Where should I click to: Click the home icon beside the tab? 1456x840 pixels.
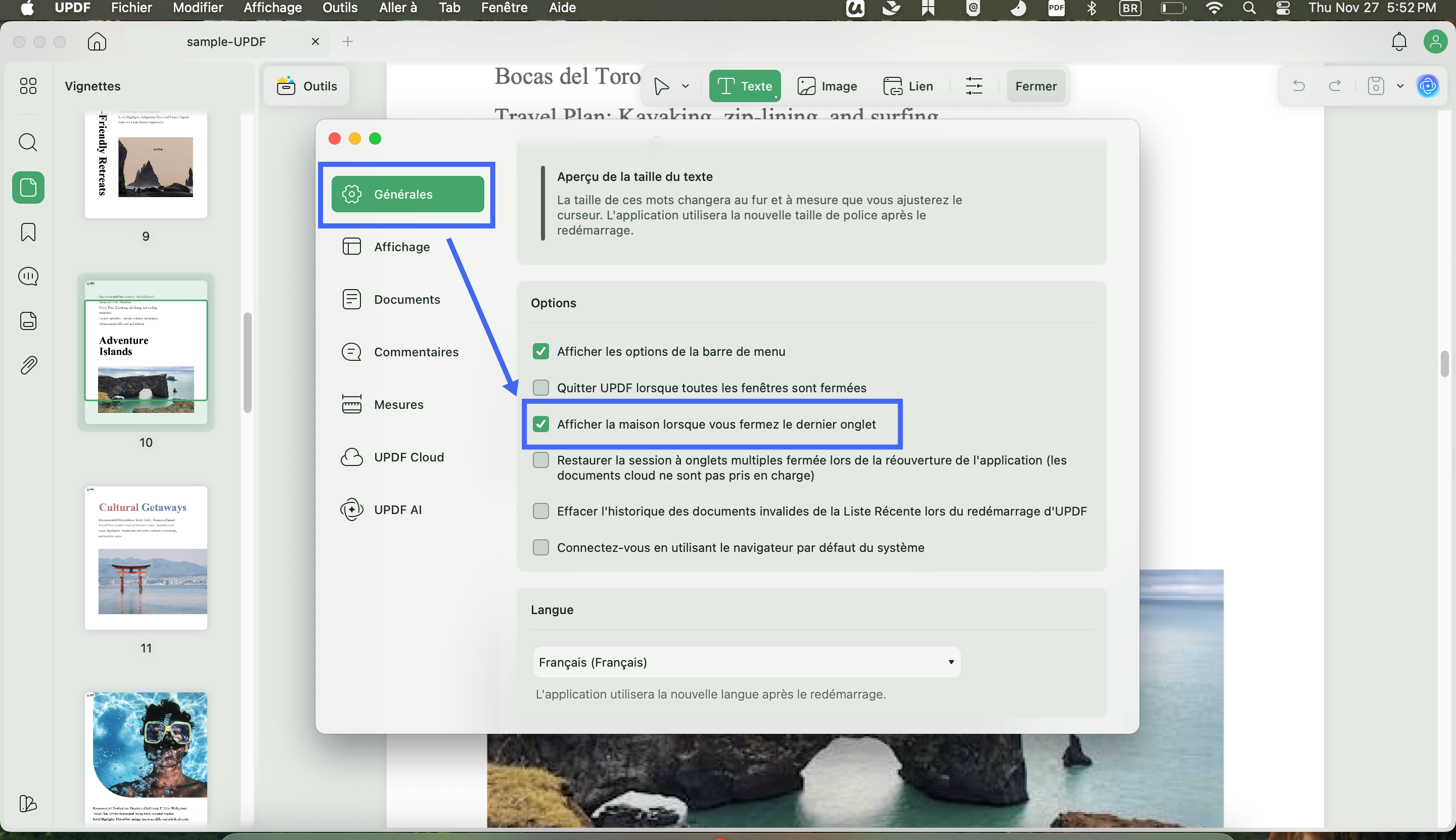pos(97,41)
